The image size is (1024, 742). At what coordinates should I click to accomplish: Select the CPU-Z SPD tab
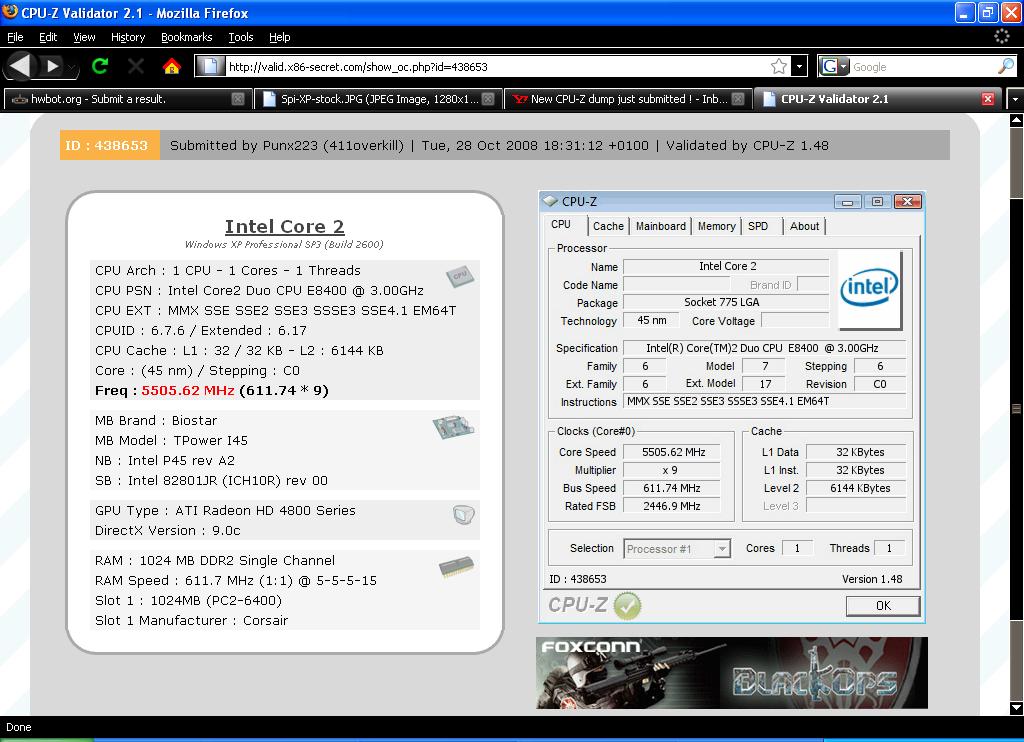[758, 226]
